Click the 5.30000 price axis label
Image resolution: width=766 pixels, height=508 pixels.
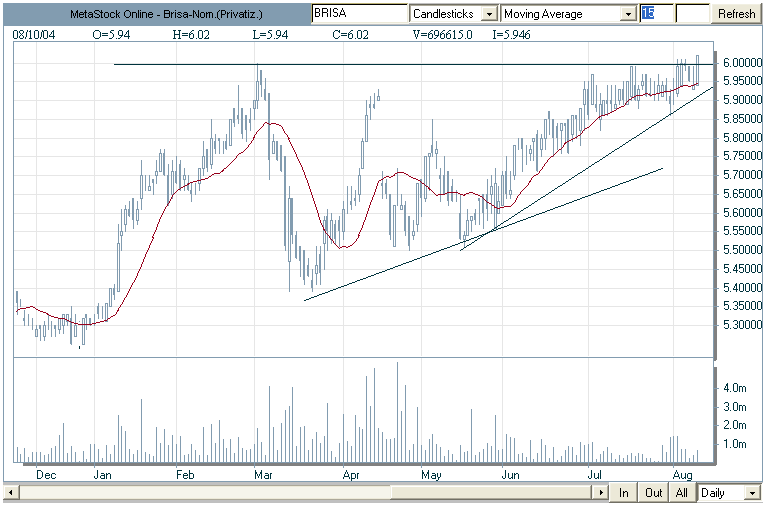point(743,324)
